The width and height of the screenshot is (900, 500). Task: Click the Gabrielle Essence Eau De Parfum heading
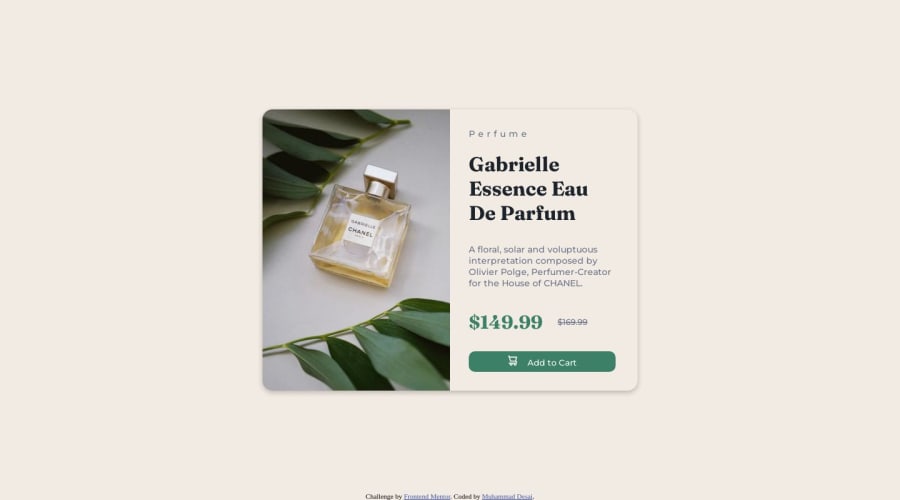[528, 189]
